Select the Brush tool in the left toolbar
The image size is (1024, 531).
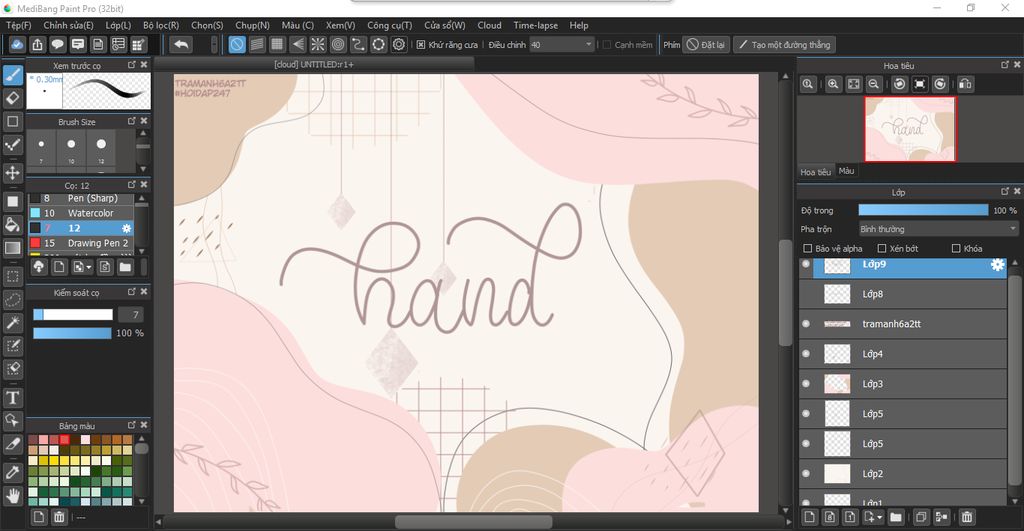[x=12, y=75]
